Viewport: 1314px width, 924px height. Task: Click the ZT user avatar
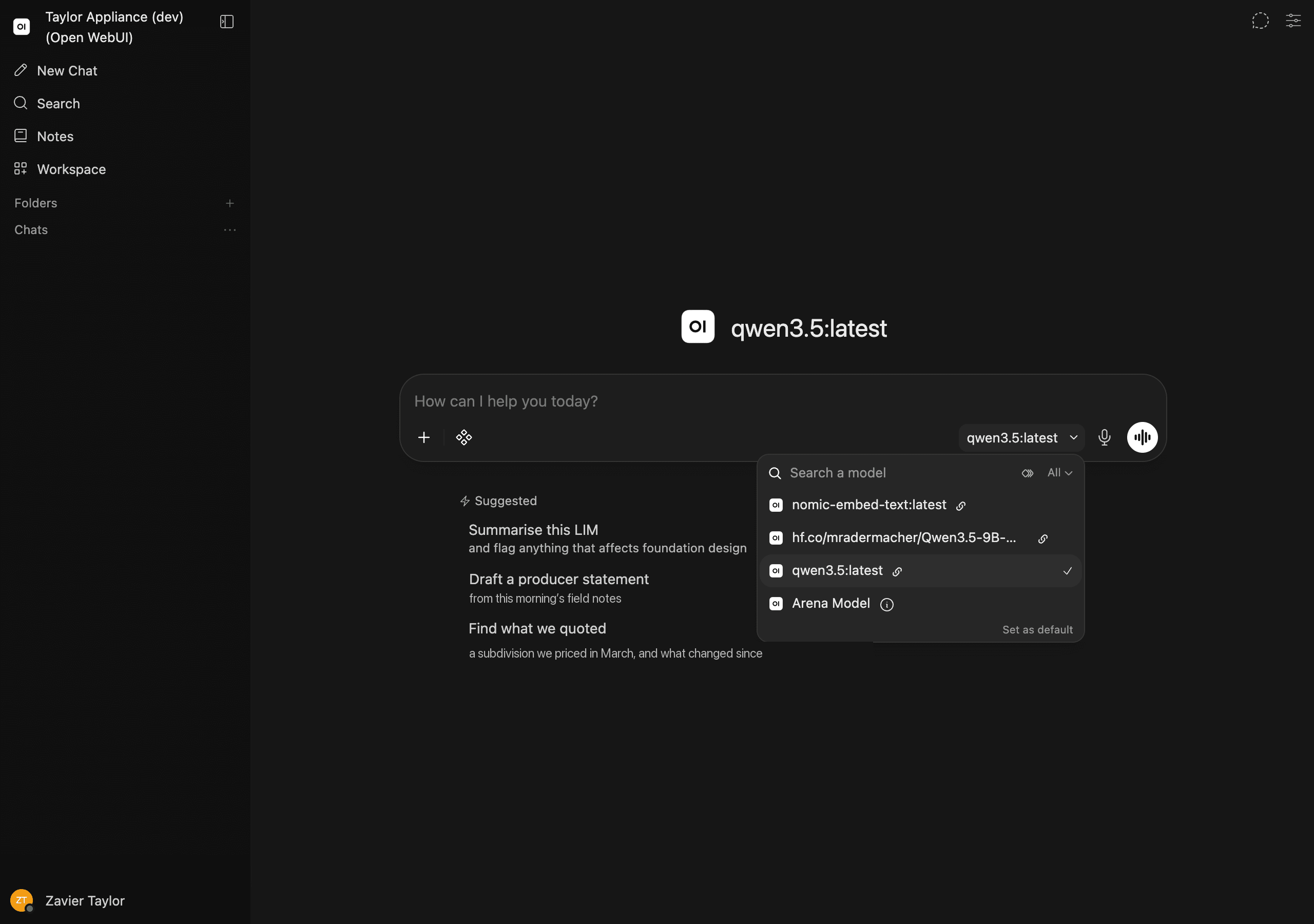coord(21,900)
